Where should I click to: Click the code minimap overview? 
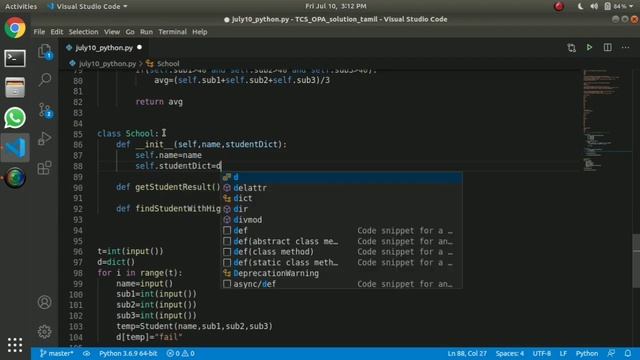pyautogui.click(x=607, y=120)
